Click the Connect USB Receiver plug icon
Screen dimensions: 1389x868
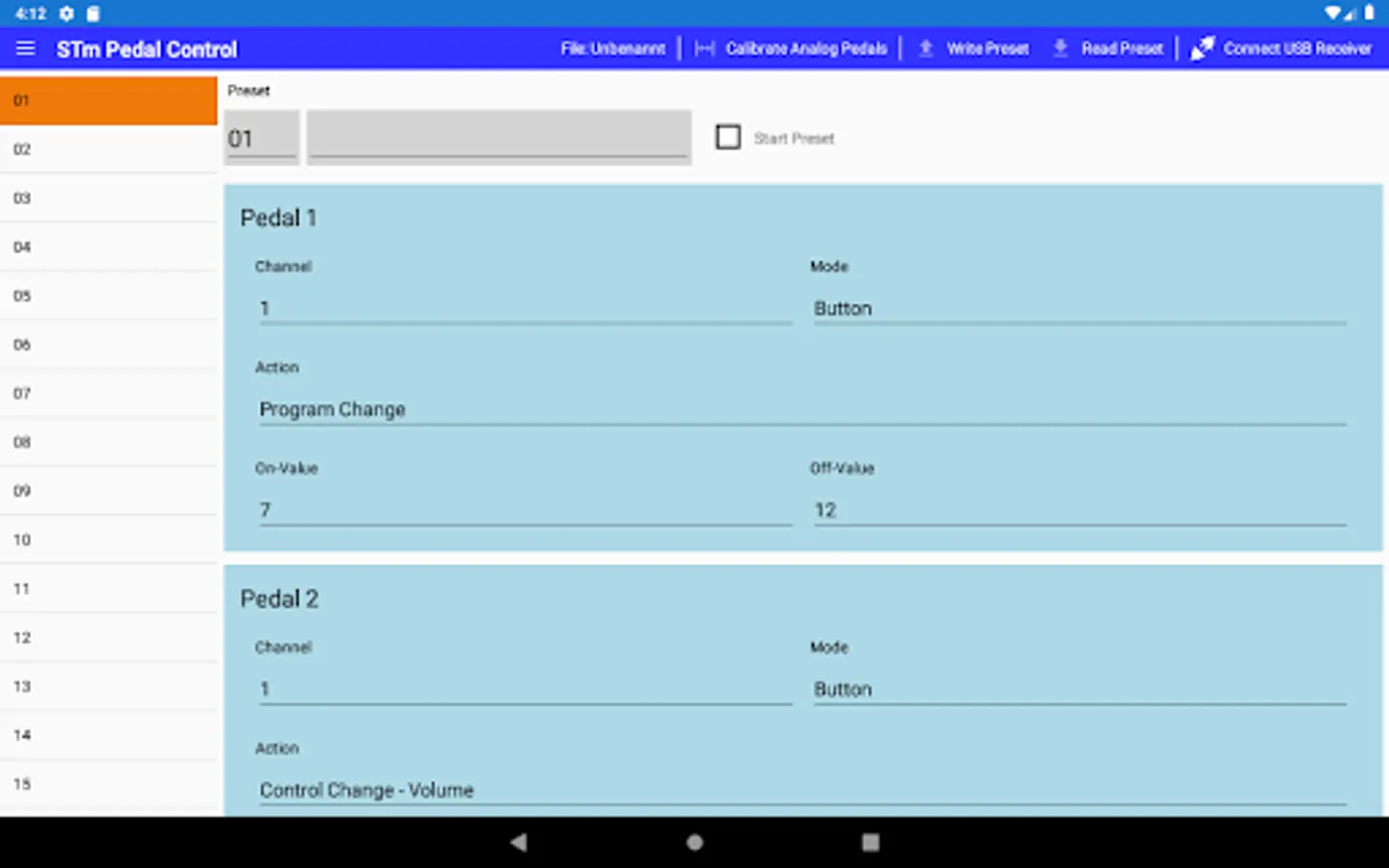(x=1202, y=48)
